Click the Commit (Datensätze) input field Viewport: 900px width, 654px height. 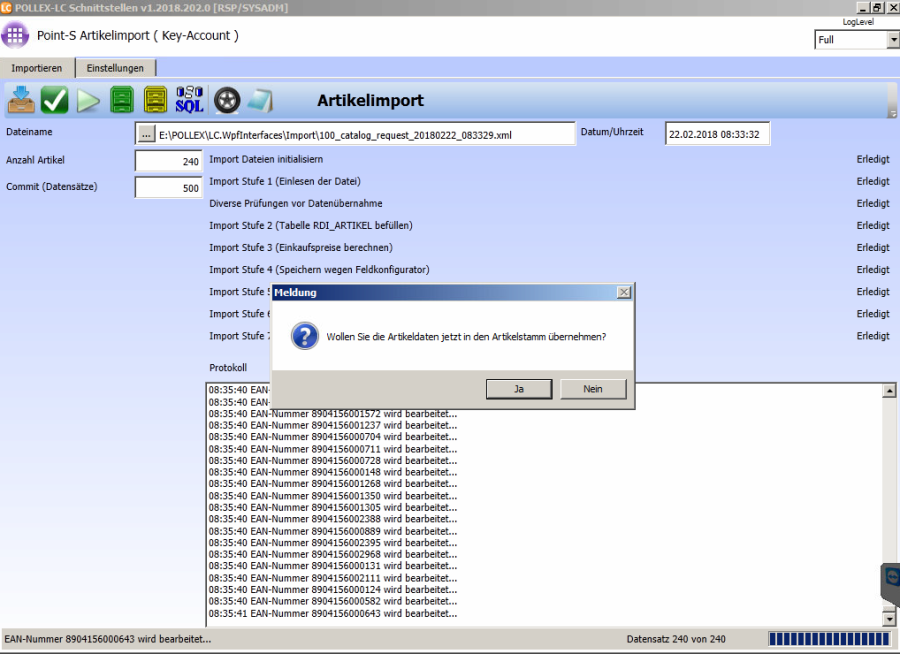(x=168, y=187)
